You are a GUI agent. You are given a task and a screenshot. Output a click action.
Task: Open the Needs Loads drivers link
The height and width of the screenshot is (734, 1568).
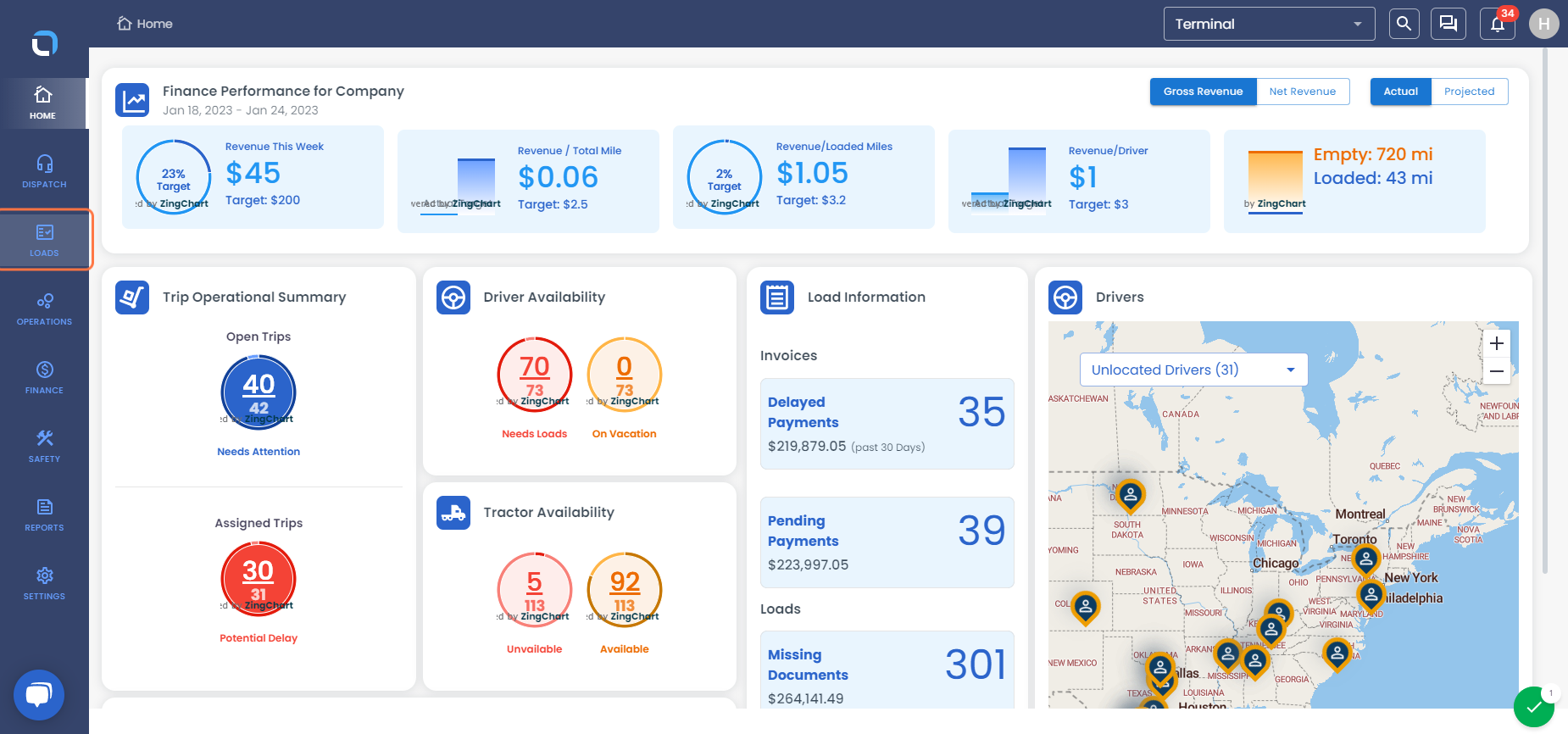[x=534, y=434]
